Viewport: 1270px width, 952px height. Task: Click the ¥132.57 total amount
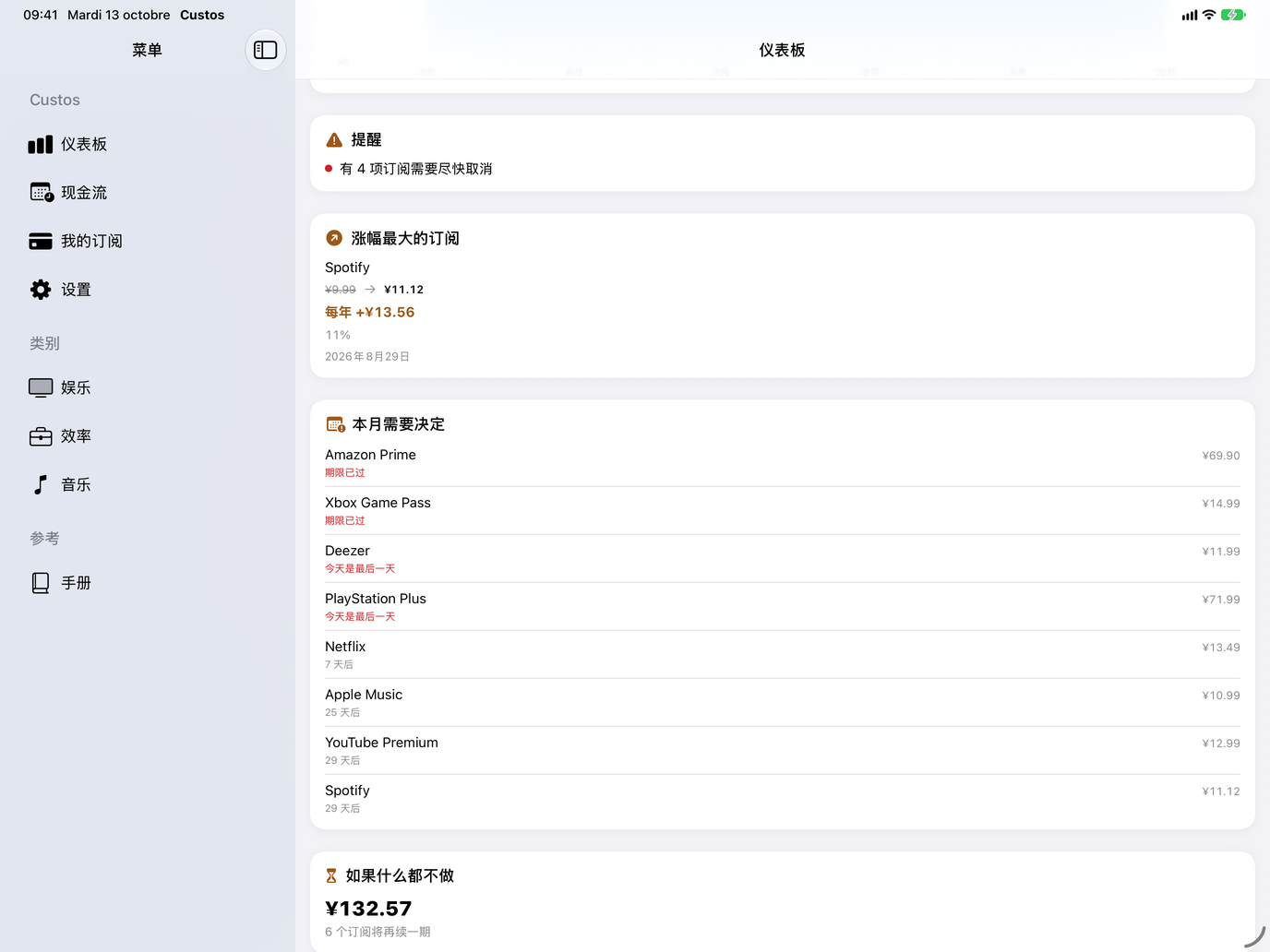[368, 909]
